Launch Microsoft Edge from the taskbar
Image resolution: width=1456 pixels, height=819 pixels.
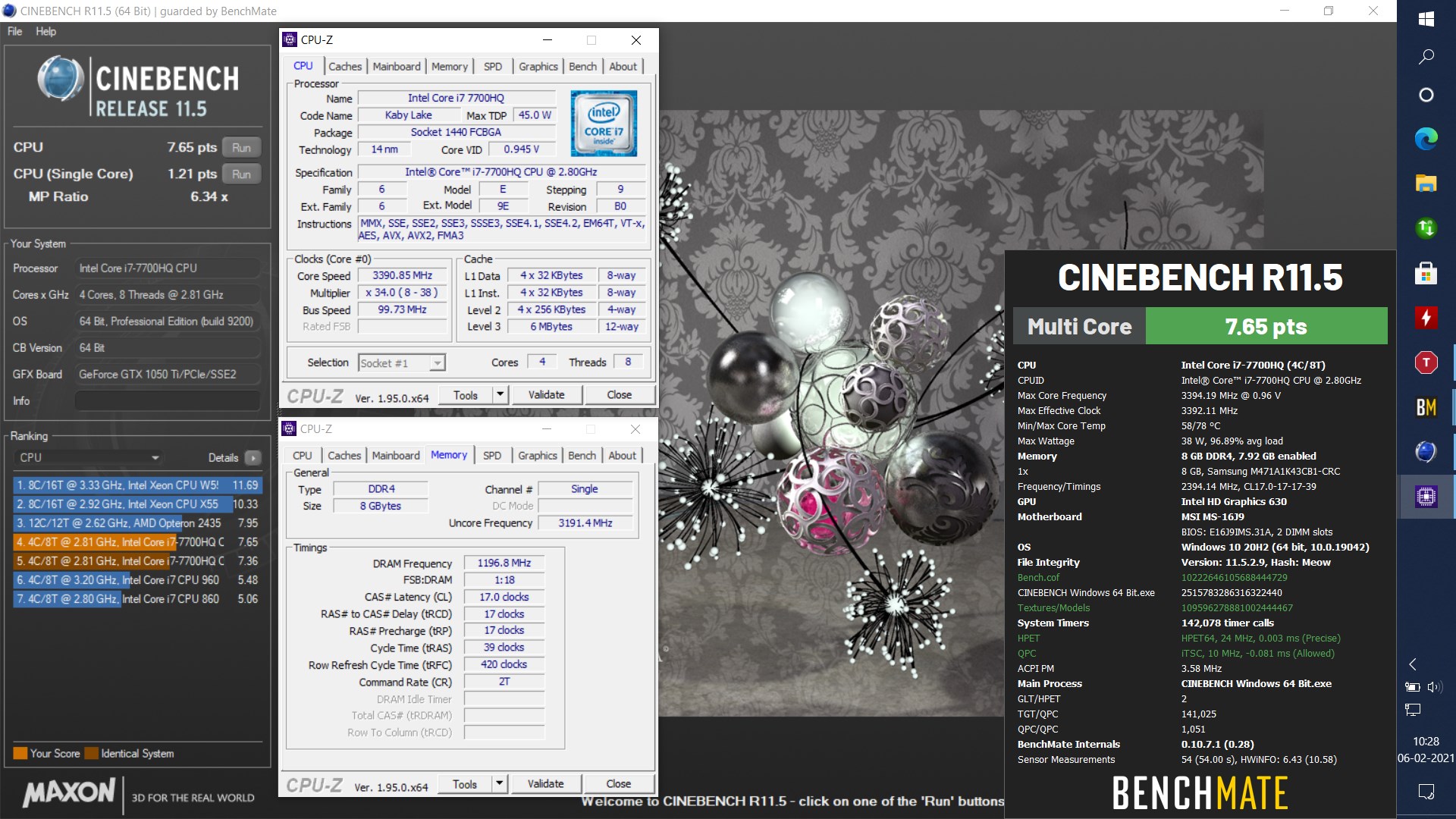pos(1426,139)
